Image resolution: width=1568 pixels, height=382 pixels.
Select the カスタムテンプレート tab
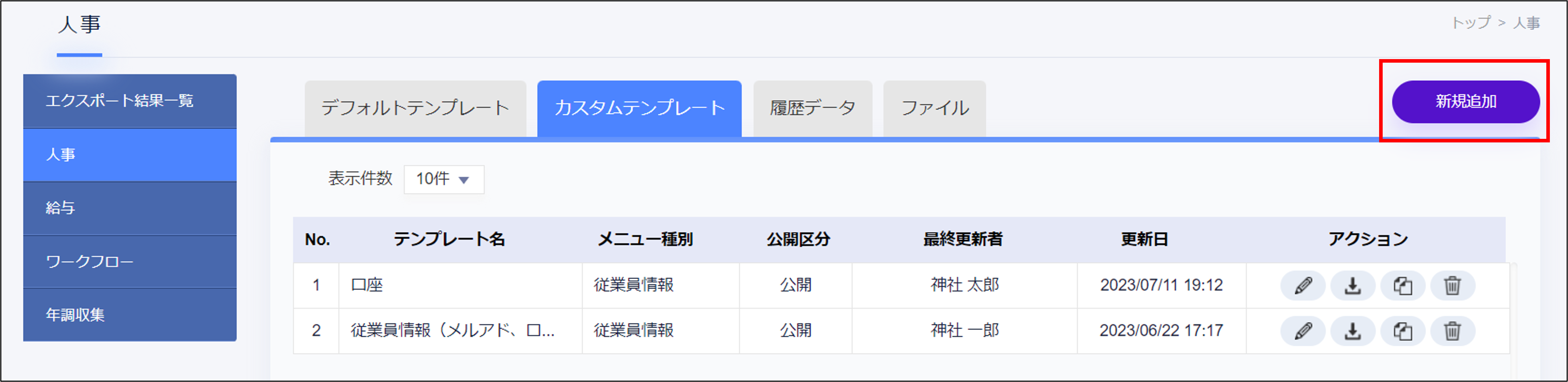(640, 107)
